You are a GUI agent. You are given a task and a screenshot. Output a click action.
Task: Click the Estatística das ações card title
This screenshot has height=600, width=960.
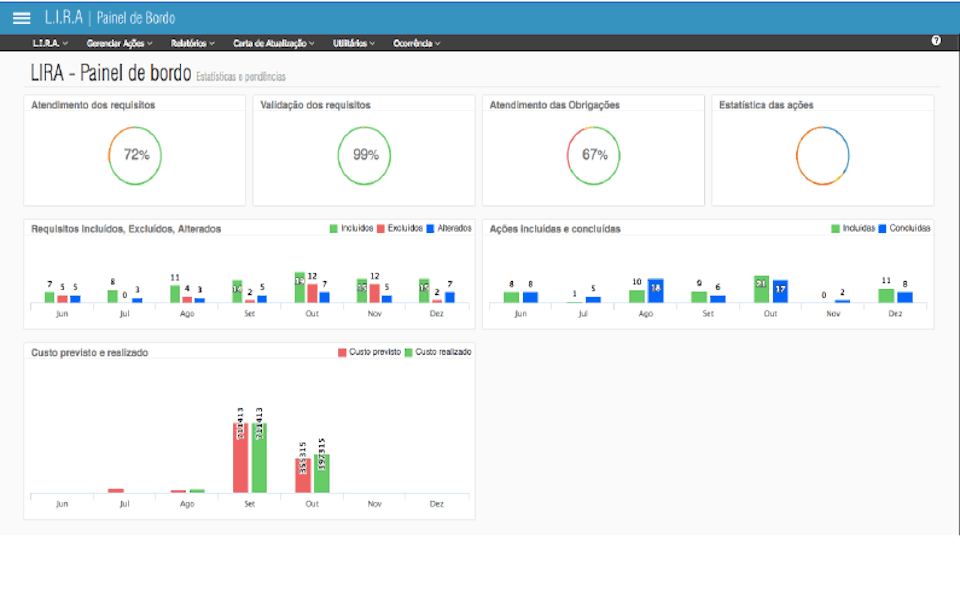coord(766,105)
